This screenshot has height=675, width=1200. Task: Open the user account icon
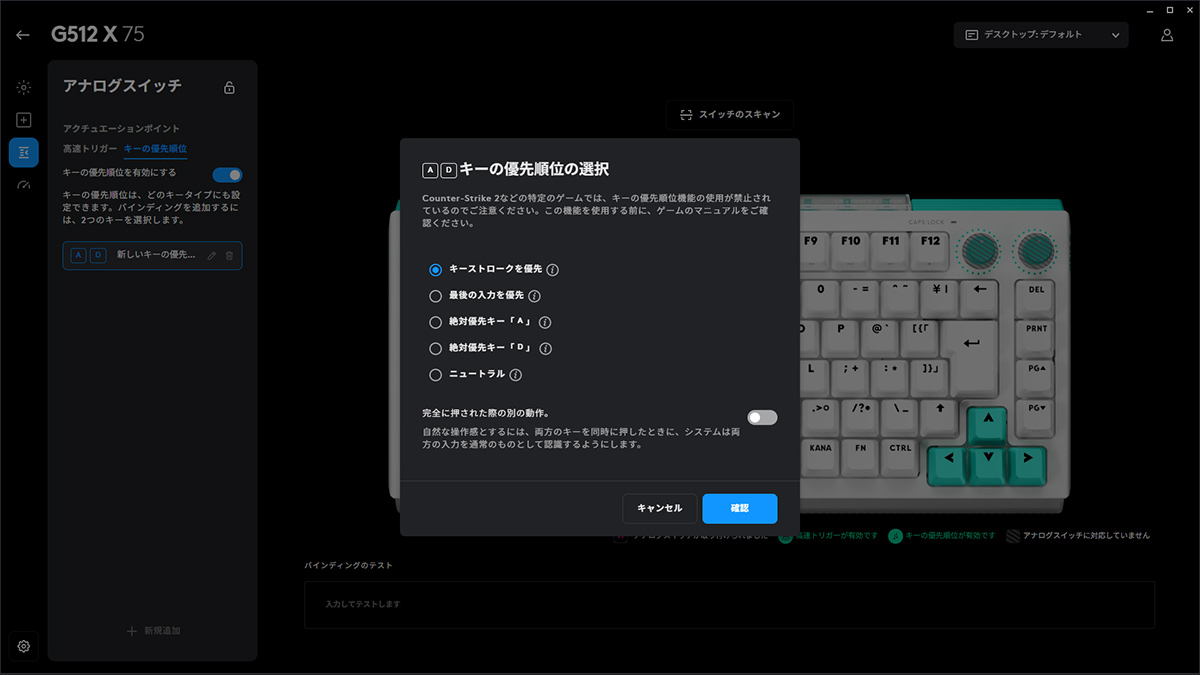1166,35
